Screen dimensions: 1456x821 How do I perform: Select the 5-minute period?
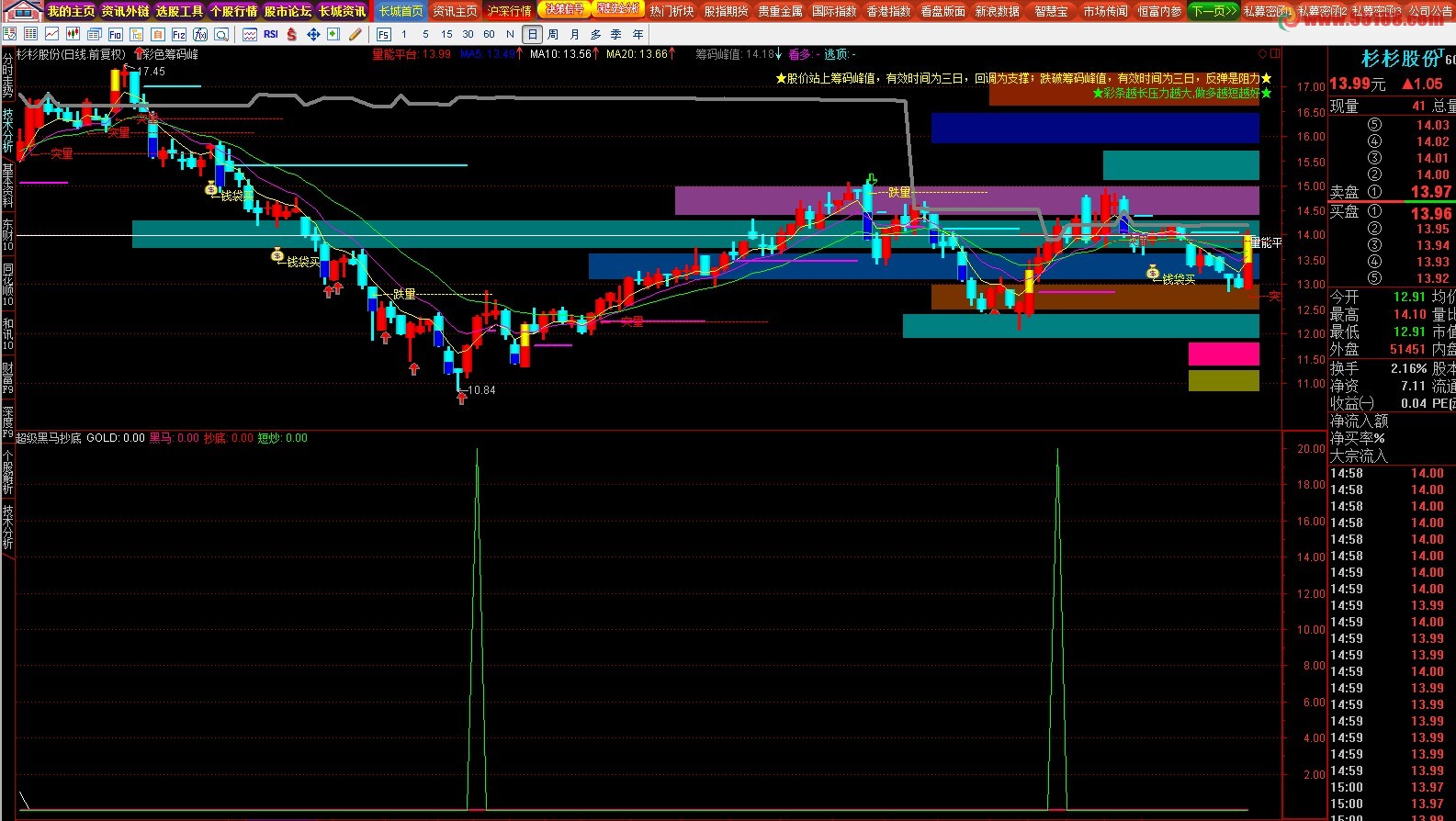(x=425, y=34)
